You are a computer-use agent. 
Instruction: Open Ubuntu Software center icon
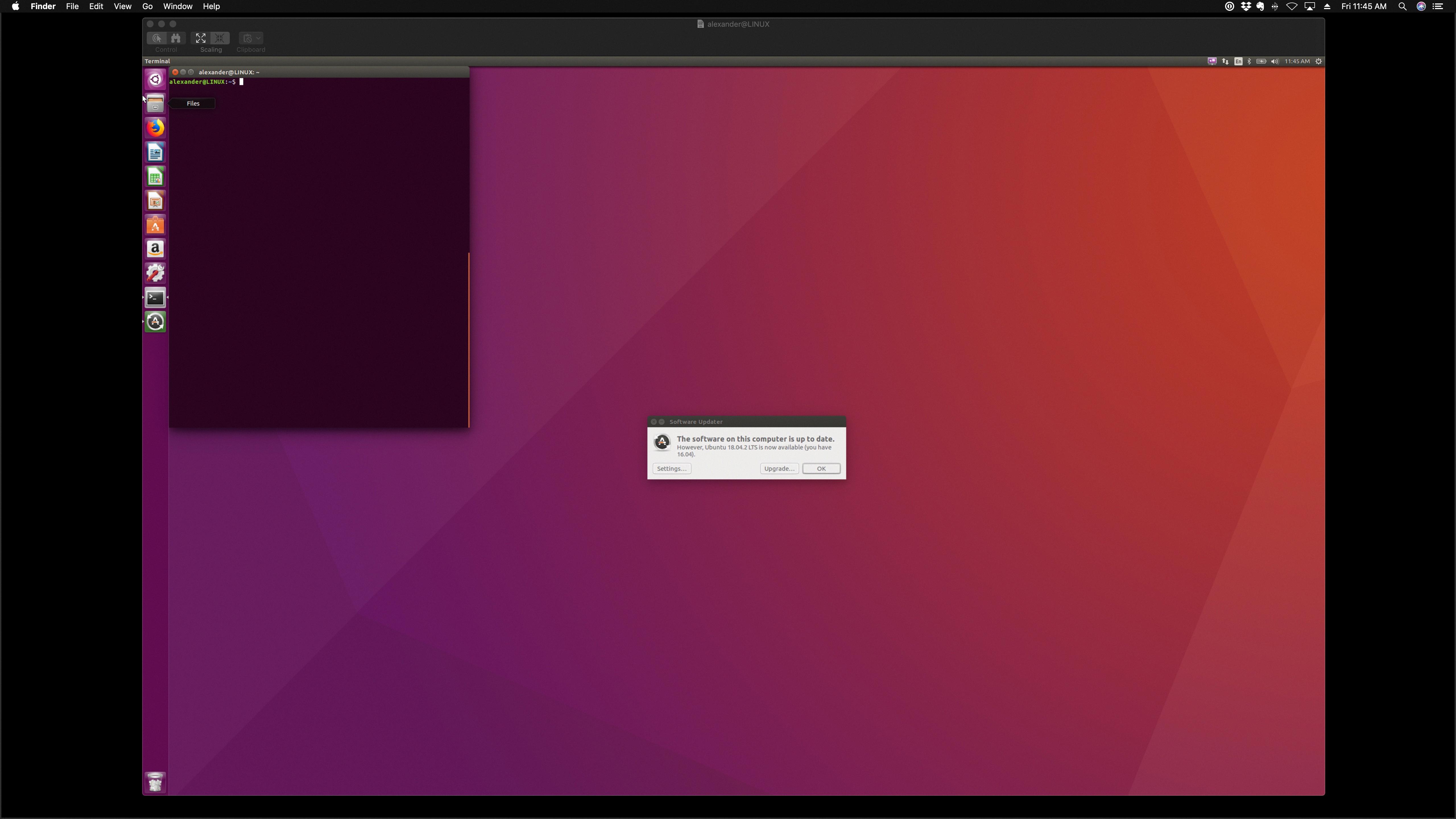coord(155,226)
